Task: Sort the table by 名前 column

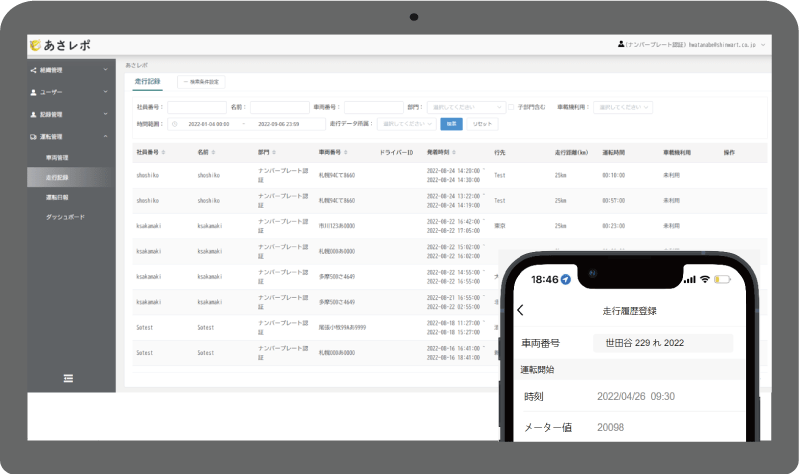Action: click(x=213, y=153)
